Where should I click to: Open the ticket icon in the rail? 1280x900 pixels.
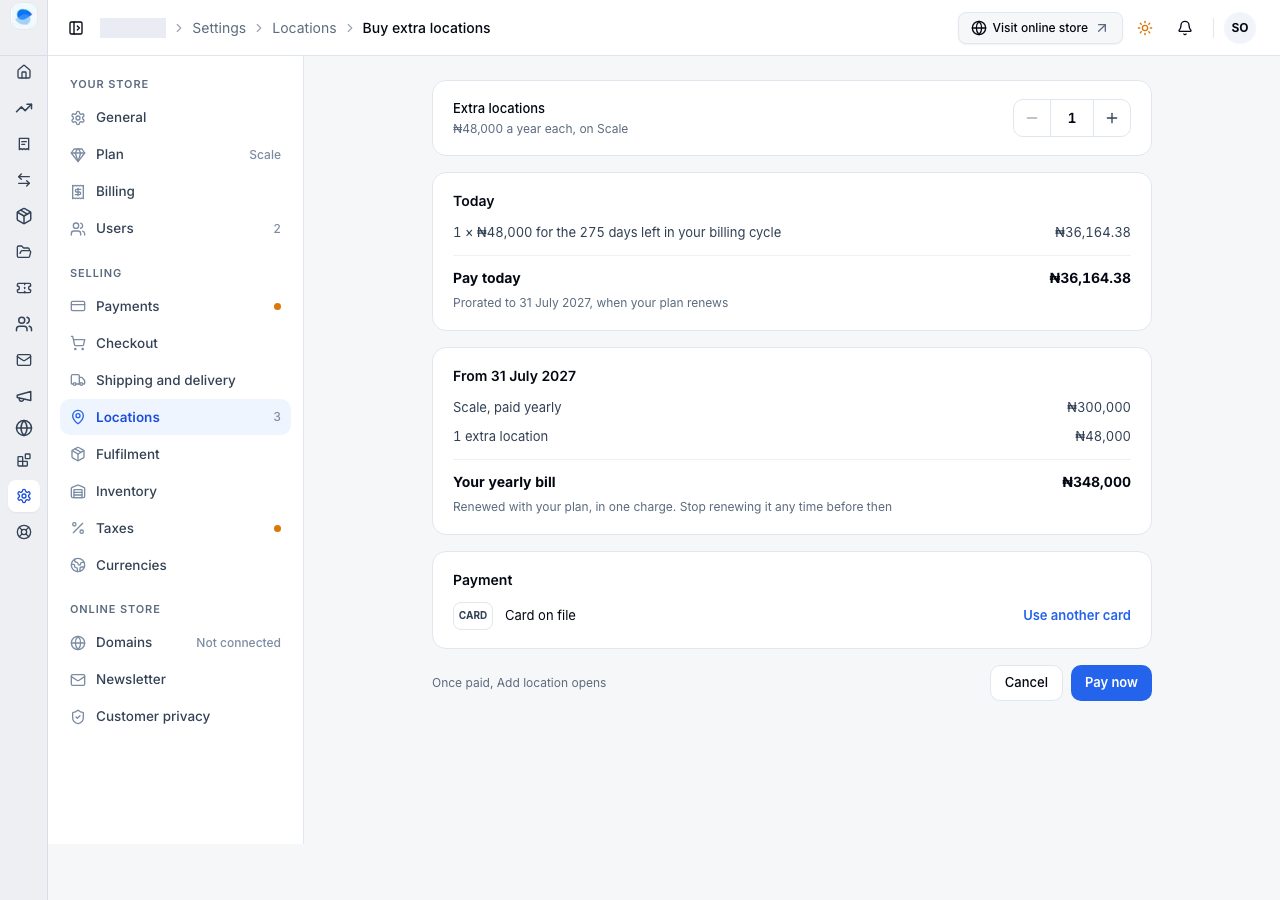24,288
